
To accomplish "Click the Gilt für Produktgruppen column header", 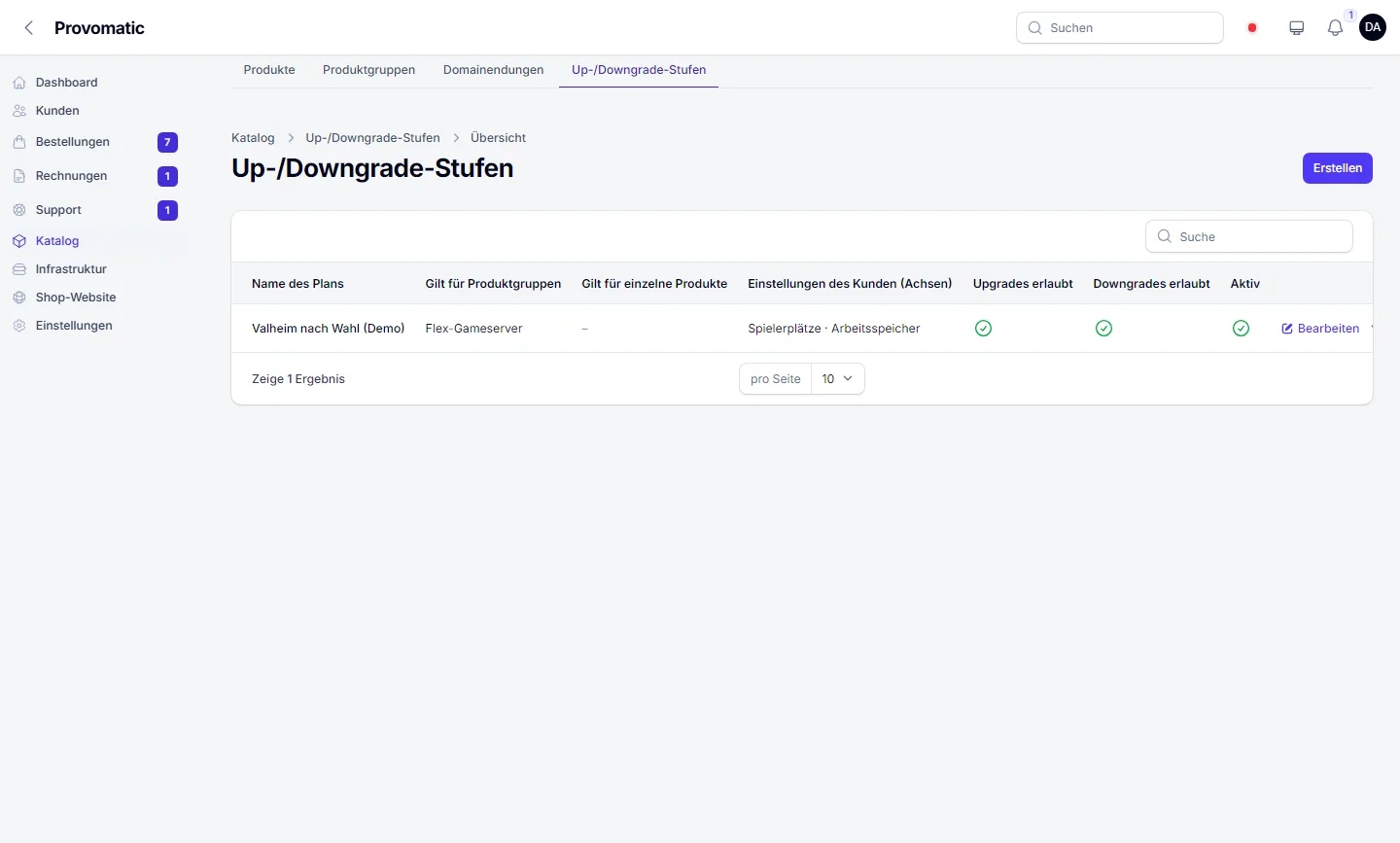I will 493,284.
